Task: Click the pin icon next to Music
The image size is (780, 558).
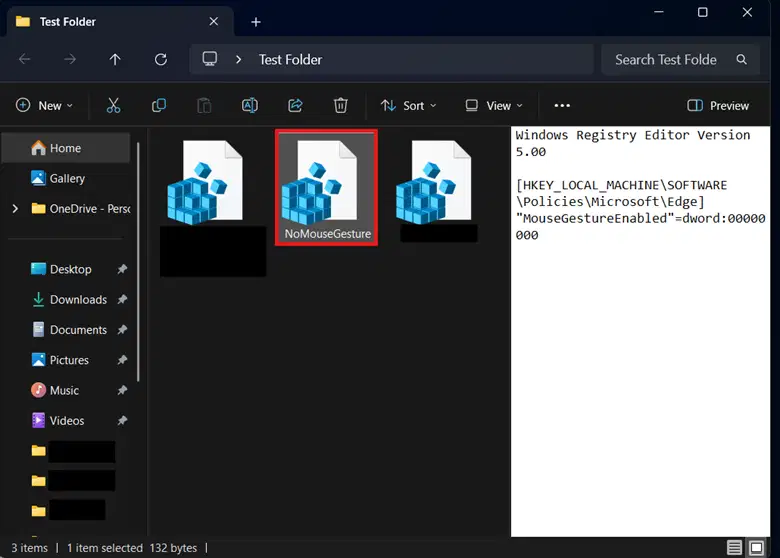Action: 122,390
